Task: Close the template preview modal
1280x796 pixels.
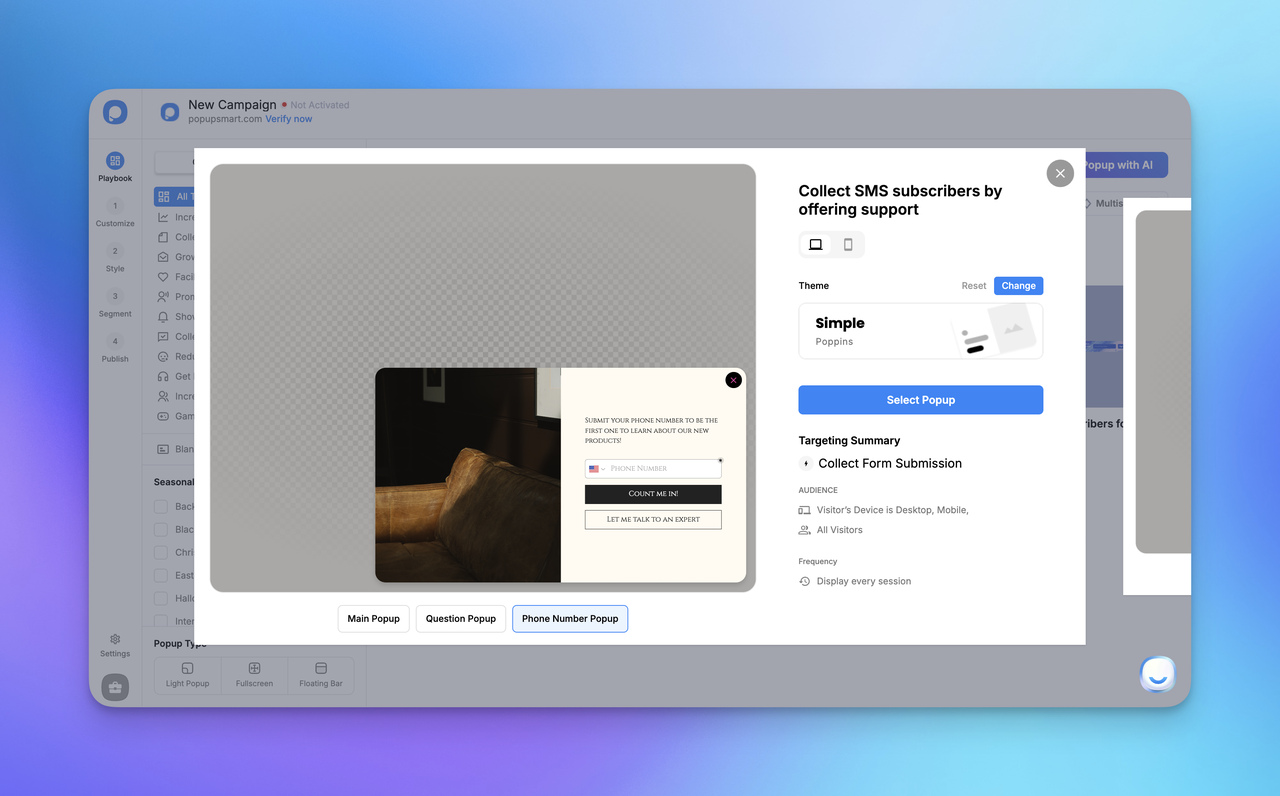Action: coord(1060,173)
